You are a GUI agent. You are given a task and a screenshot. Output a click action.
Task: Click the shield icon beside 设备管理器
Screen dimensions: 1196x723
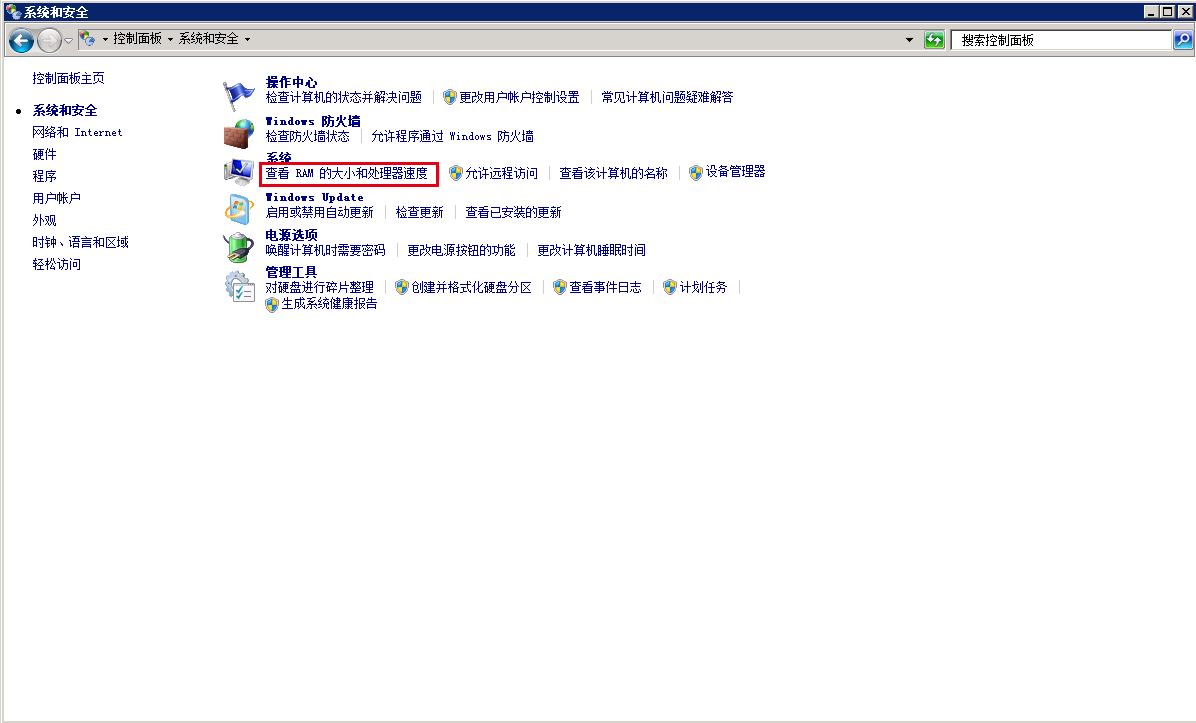(x=695, y=172)
